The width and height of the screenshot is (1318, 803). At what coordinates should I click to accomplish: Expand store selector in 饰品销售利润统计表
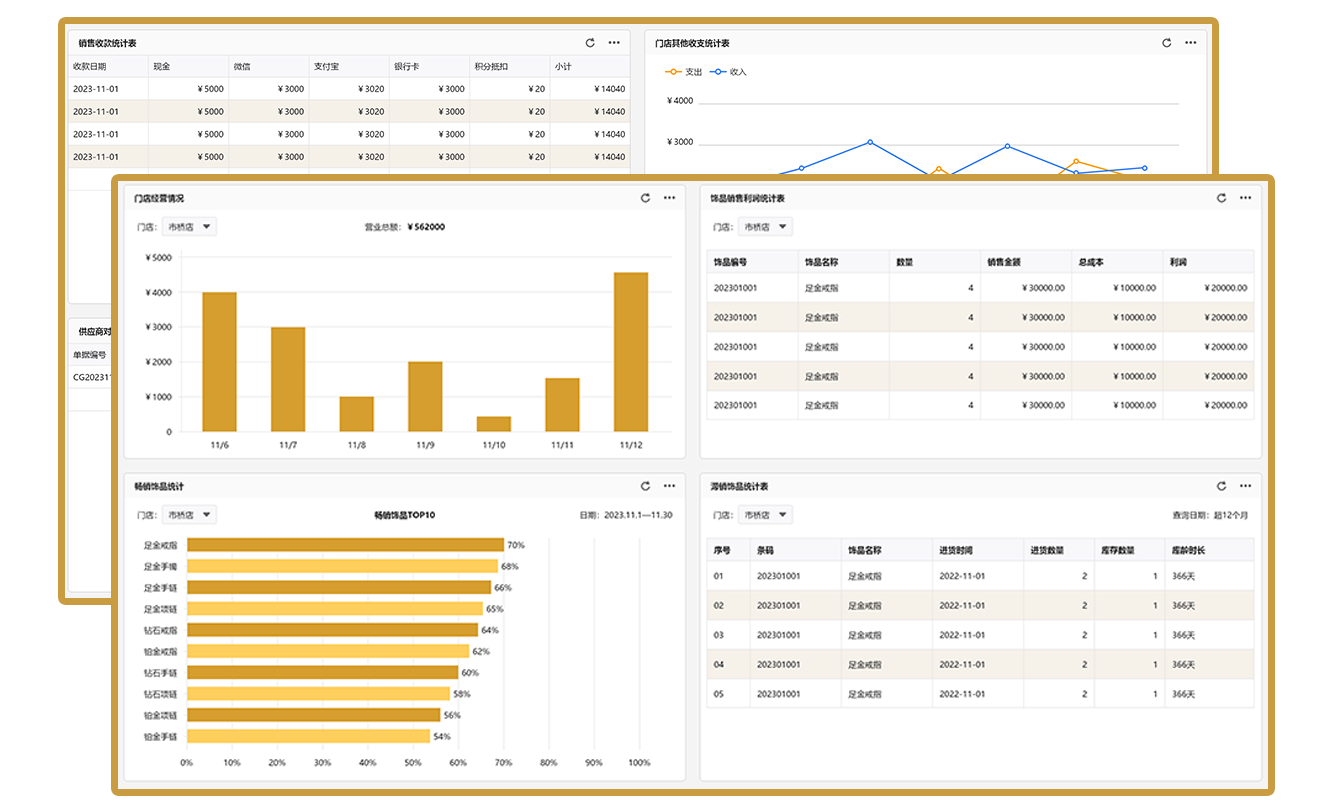coord(765,227)
